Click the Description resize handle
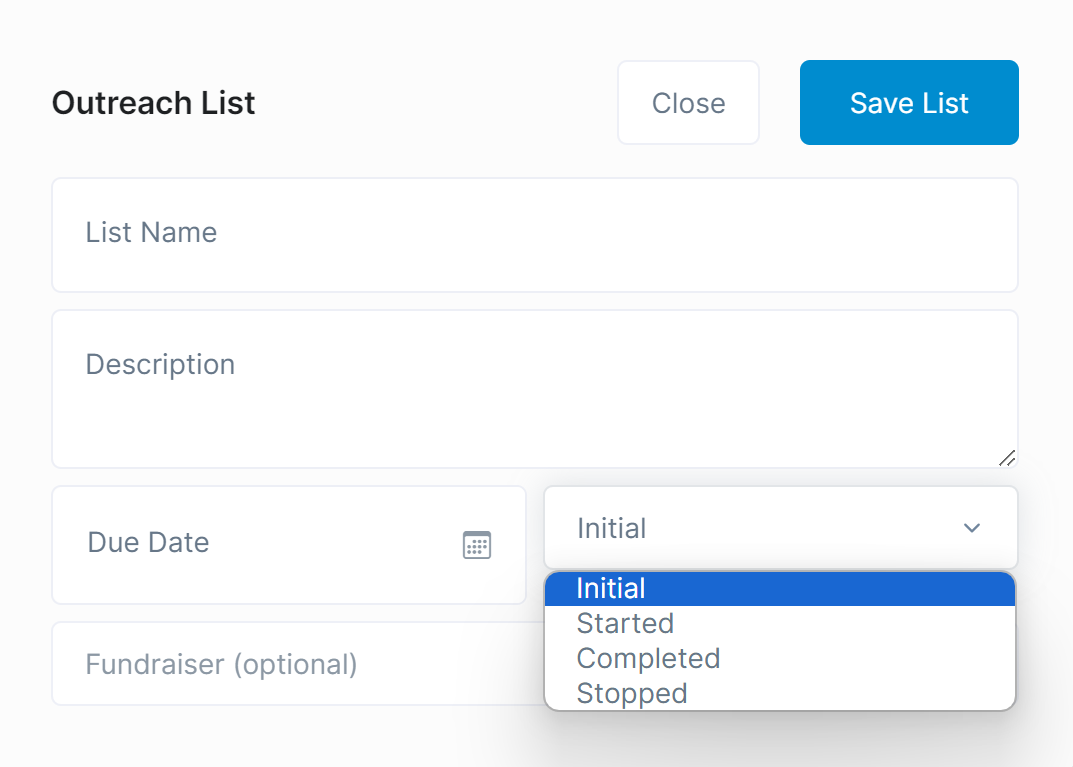 1007,459
